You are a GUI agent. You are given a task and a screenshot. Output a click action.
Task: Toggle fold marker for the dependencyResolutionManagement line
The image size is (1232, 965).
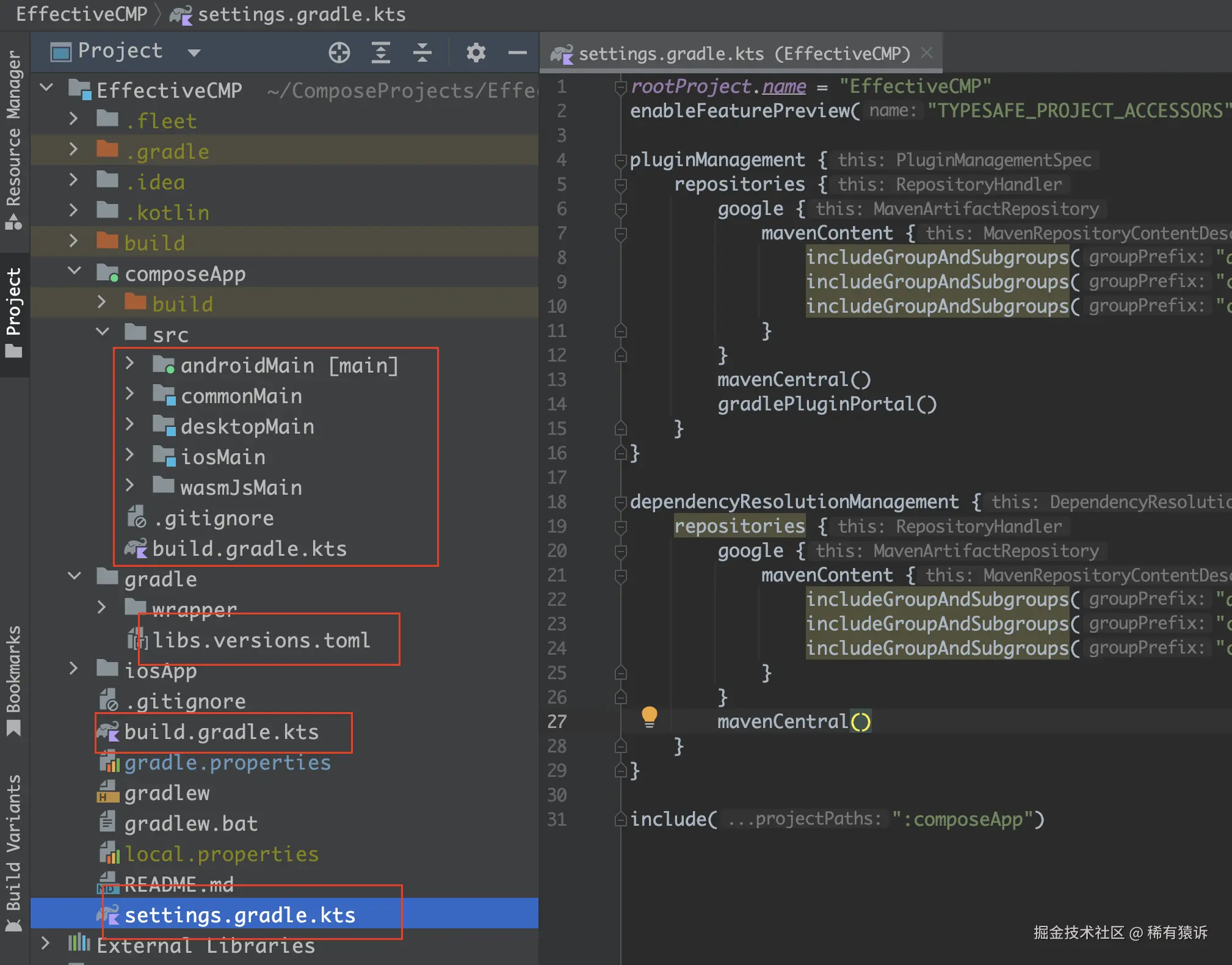(x=620, y=503)
